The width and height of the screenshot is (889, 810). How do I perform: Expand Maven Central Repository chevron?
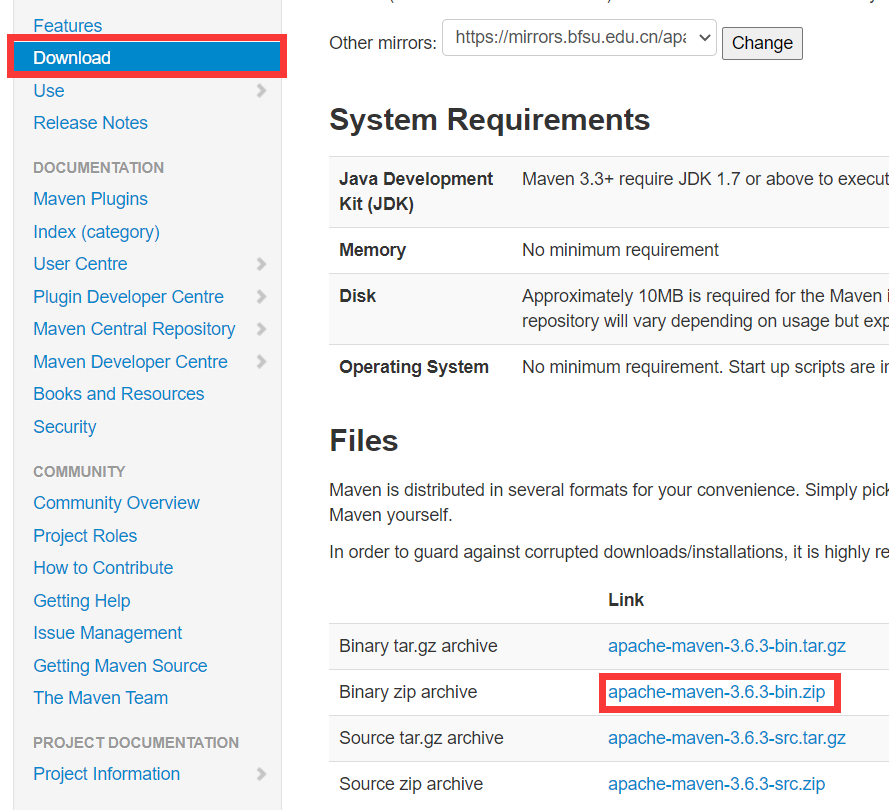pyautogui.click(x=261, y=329)
